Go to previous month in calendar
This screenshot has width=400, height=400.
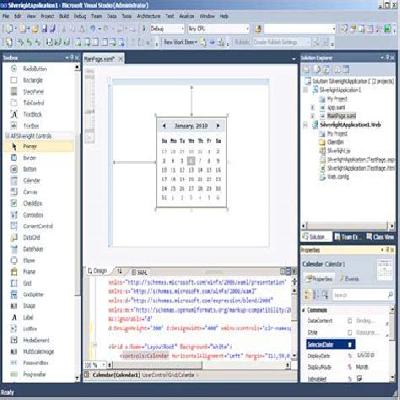[164, 126]
